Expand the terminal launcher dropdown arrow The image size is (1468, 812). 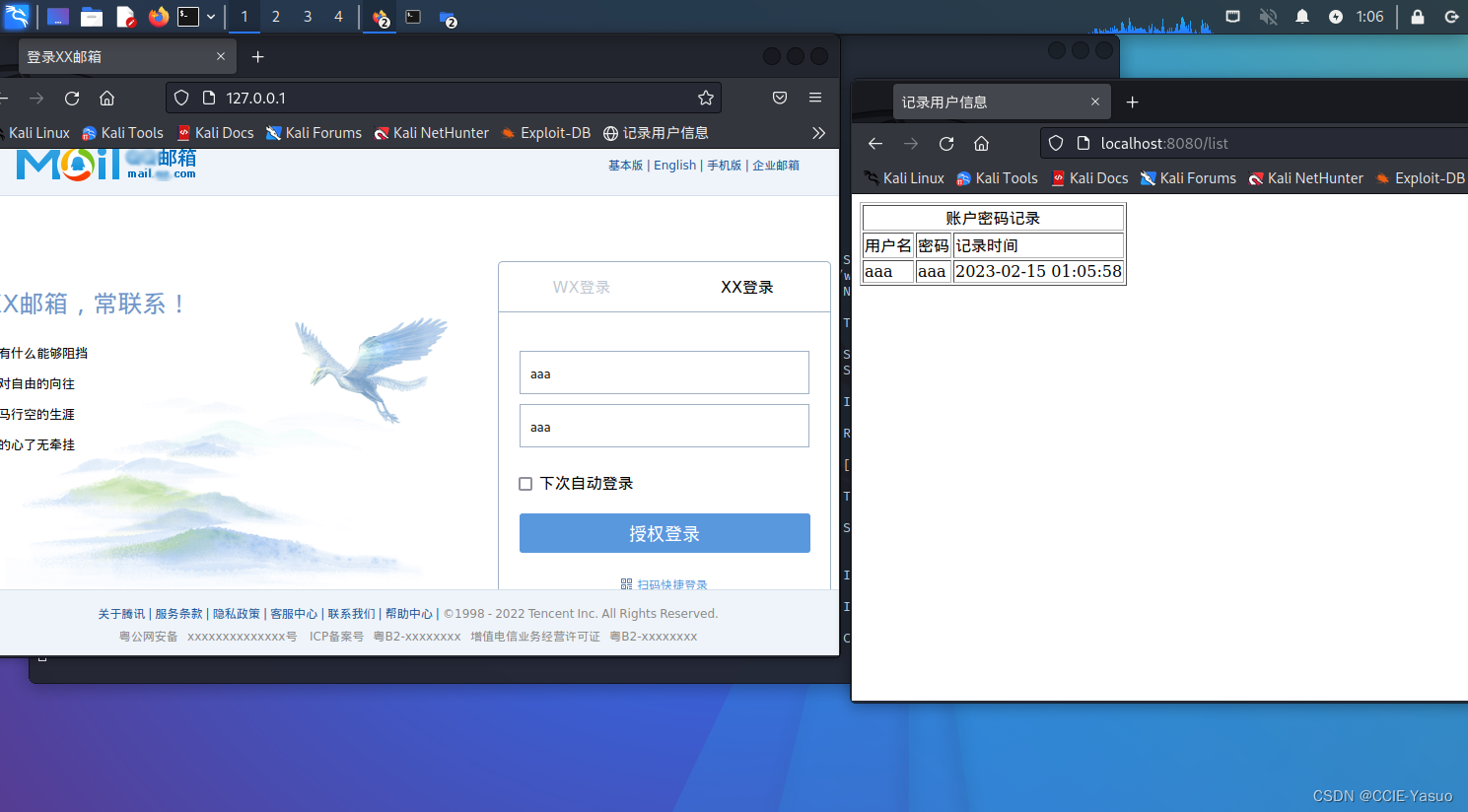211,17
